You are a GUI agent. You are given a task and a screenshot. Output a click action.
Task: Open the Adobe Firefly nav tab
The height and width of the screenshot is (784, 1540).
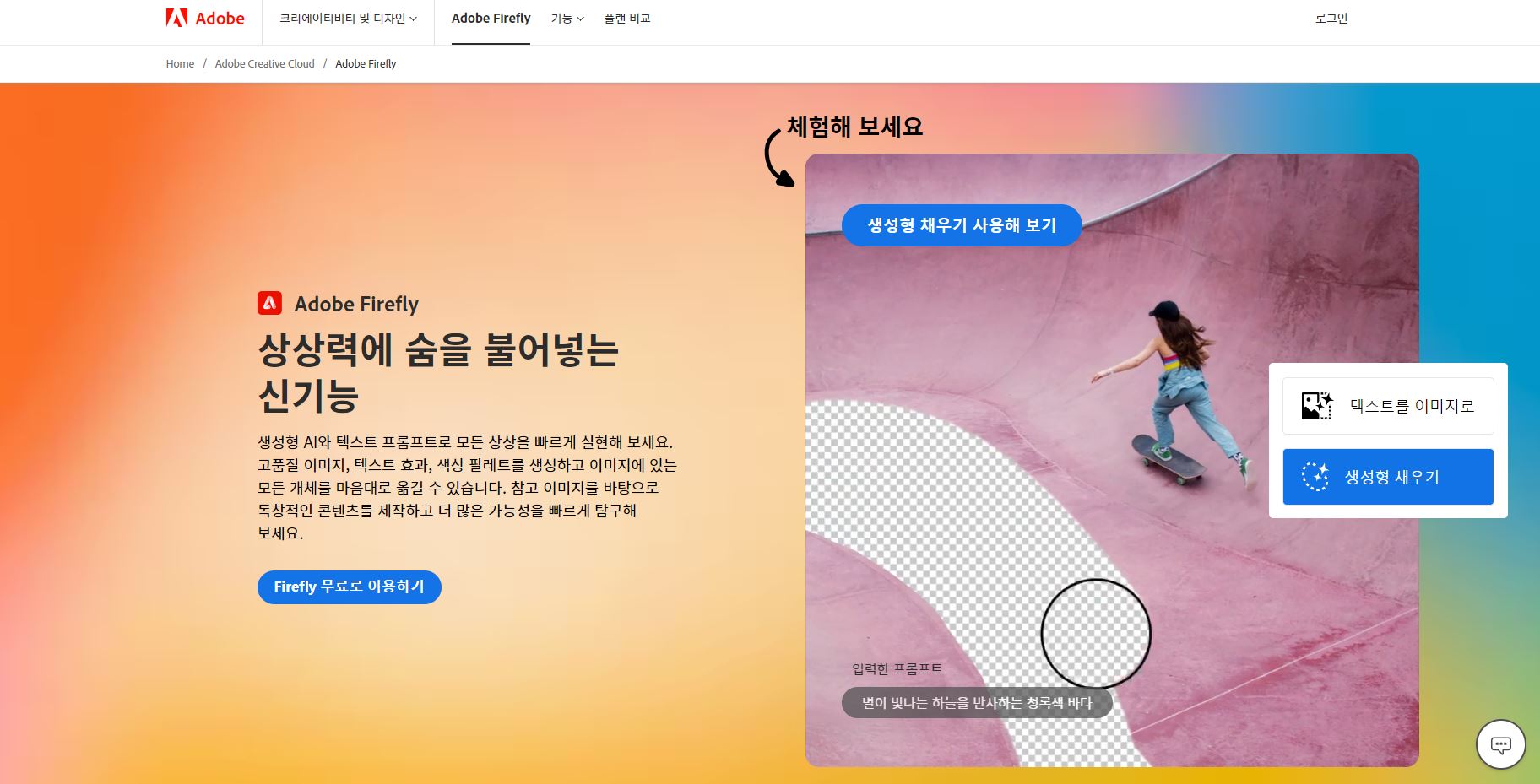coord(491,19)
